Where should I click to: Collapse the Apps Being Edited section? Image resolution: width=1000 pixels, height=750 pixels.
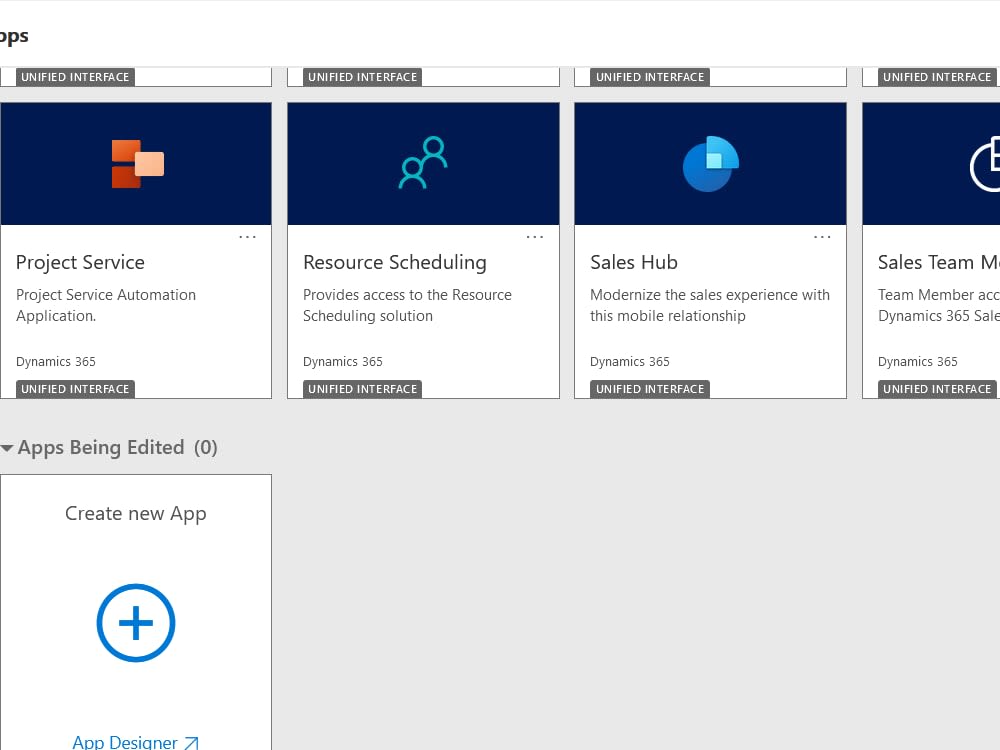coord(8,448)
